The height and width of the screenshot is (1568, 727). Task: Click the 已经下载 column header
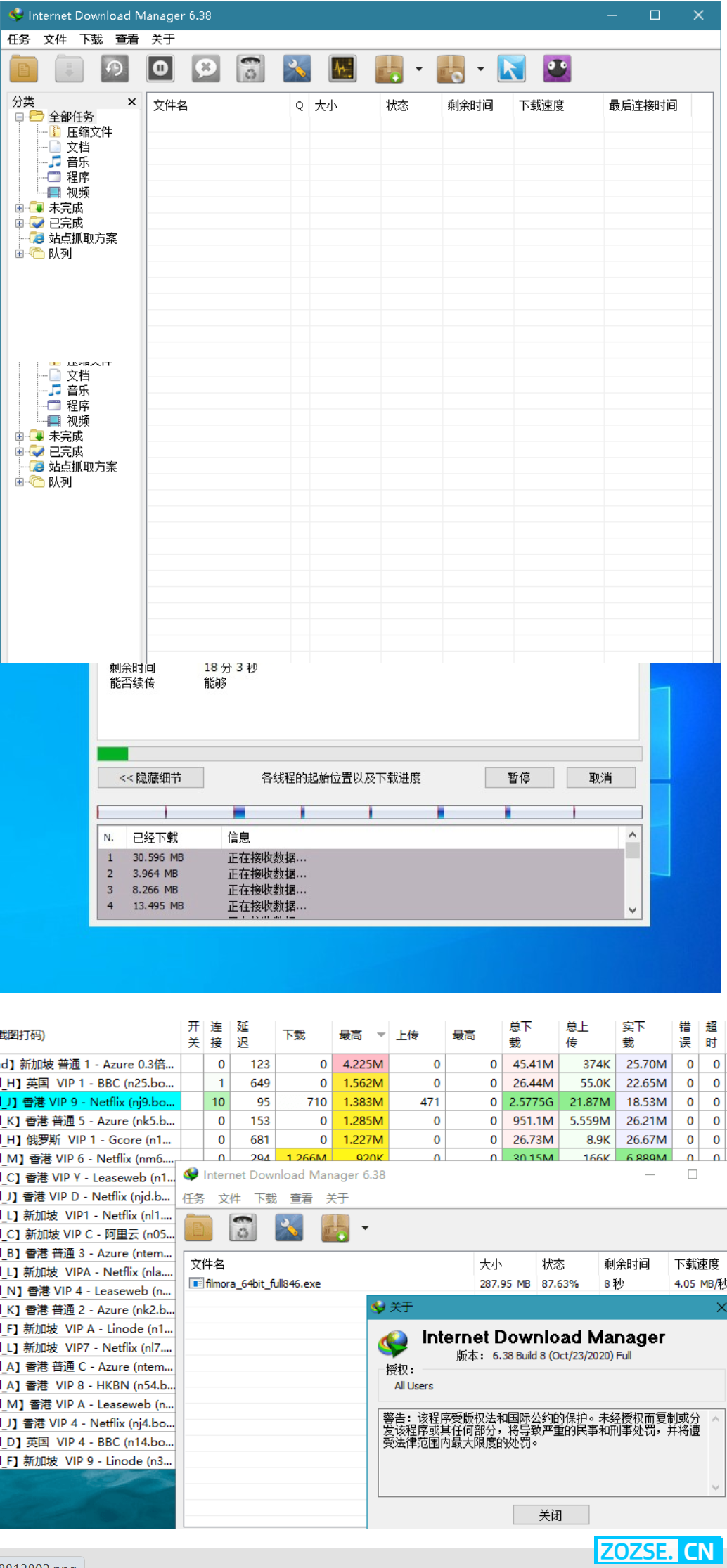click(173, 837)
